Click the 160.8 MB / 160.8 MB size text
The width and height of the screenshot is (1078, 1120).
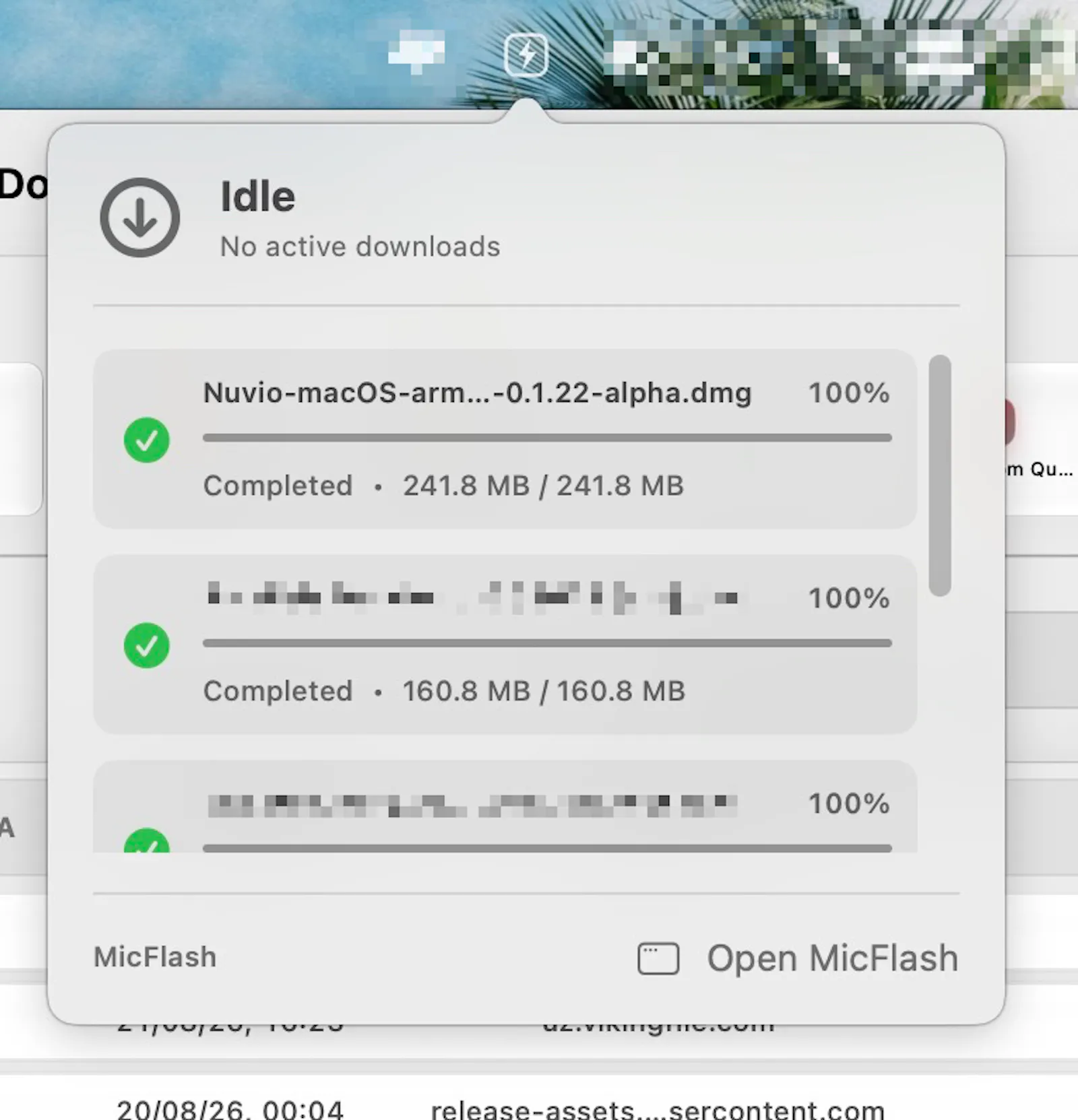coord(544,691)
